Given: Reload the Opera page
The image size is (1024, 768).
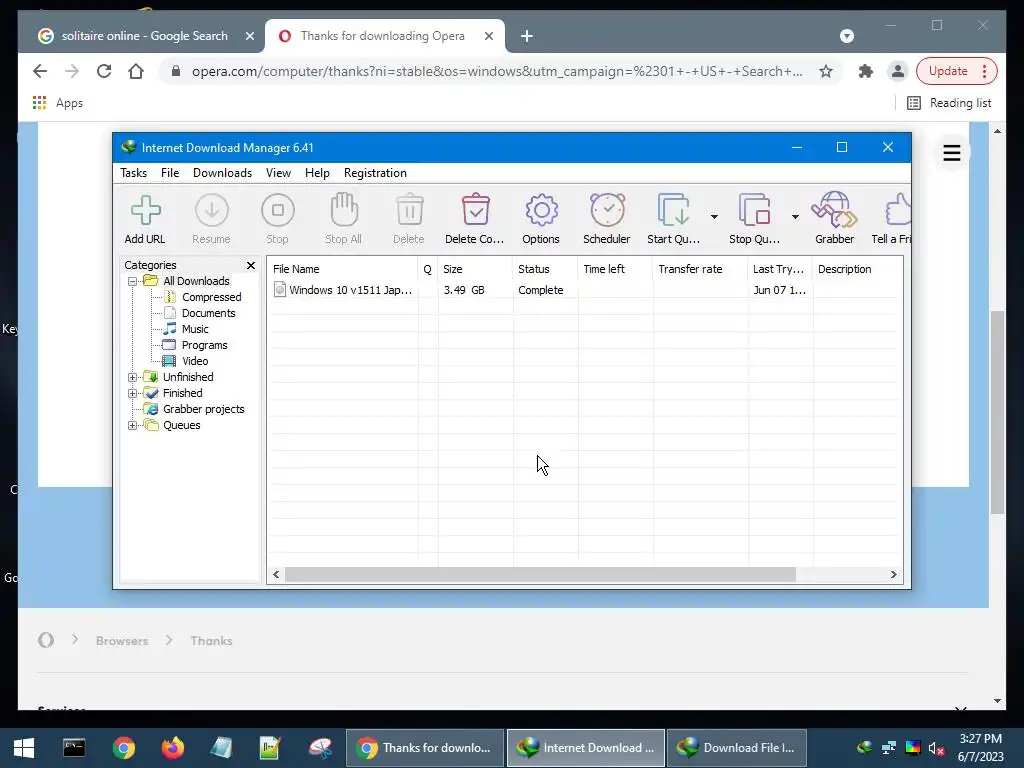Looking at the screenshot, I should pos(104,71).
